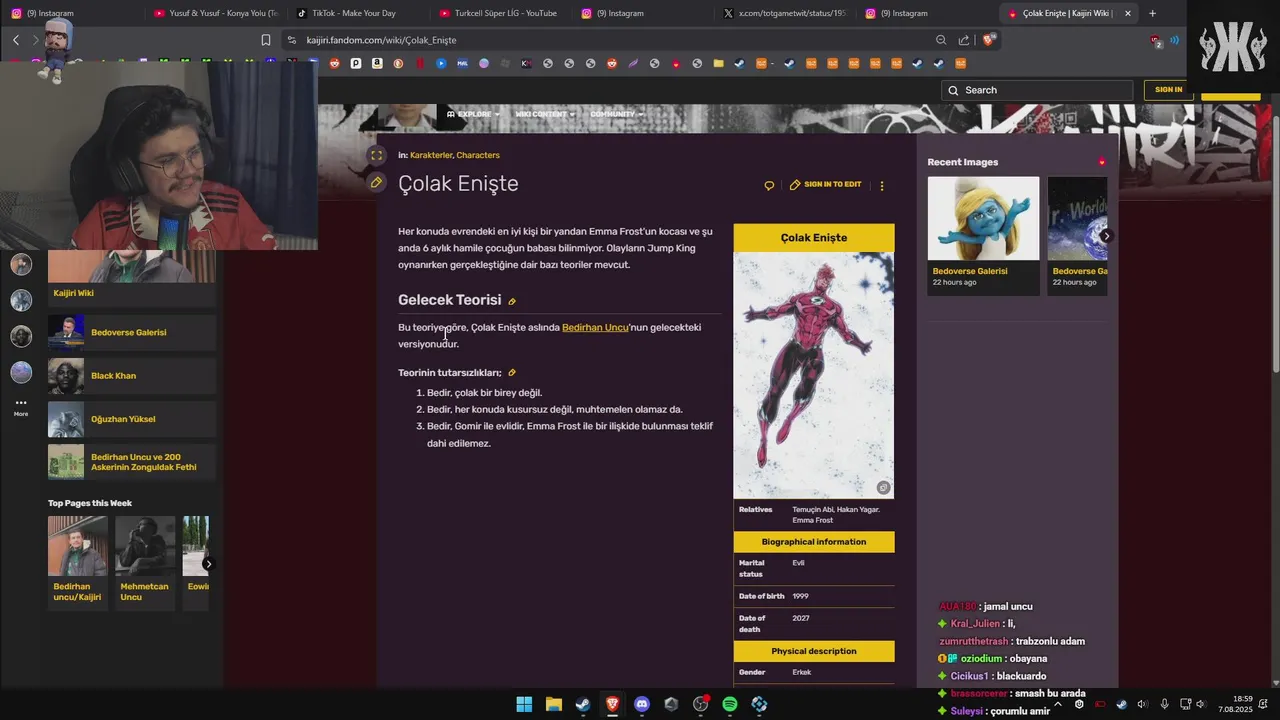This screenshot has height=720, width=1280.
Task: Click the infobox image enlarge icon
Action: pyautogui.click(x=883, y=488)
